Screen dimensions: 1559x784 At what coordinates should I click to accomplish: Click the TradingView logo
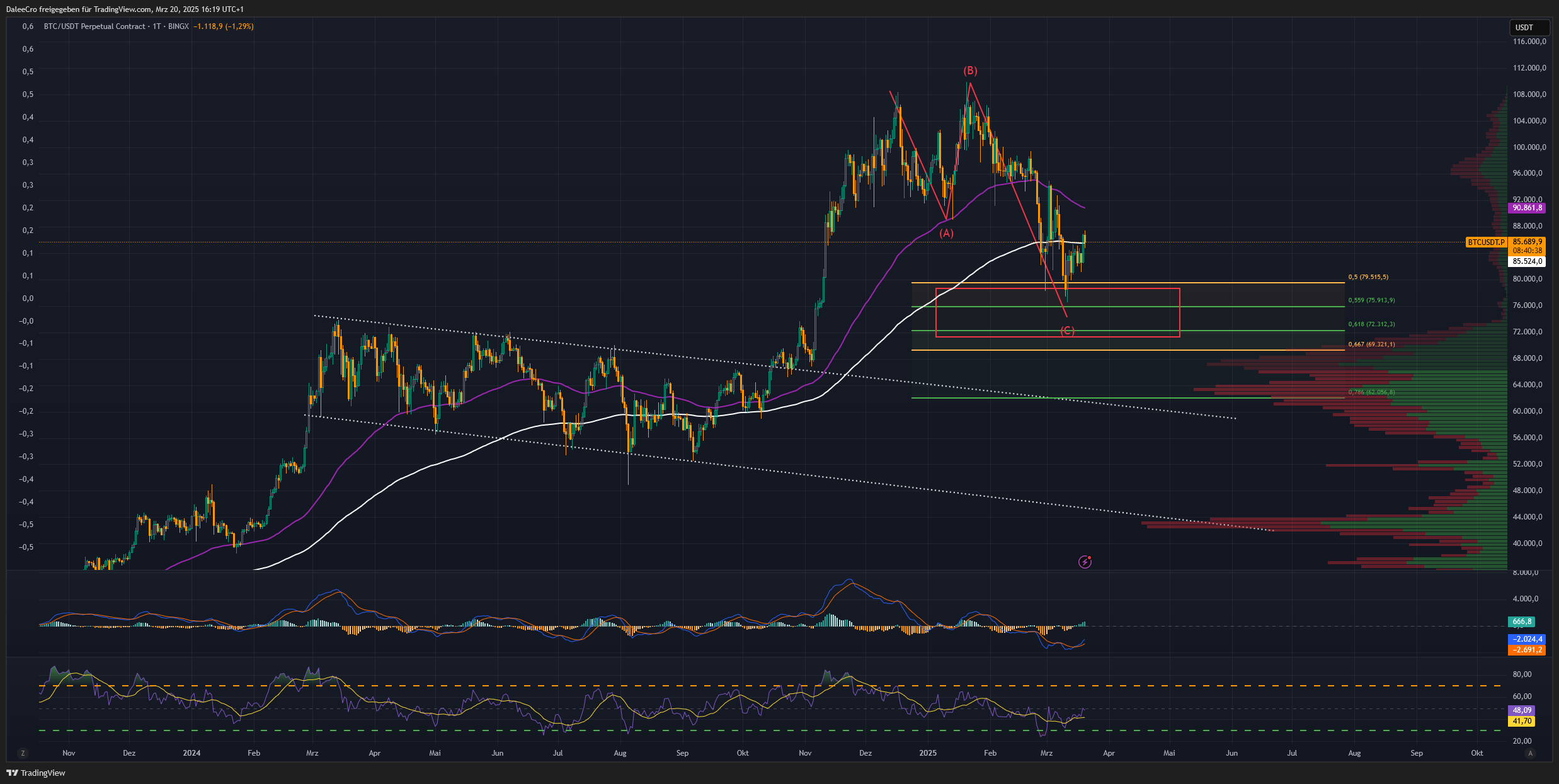(36, 773)
